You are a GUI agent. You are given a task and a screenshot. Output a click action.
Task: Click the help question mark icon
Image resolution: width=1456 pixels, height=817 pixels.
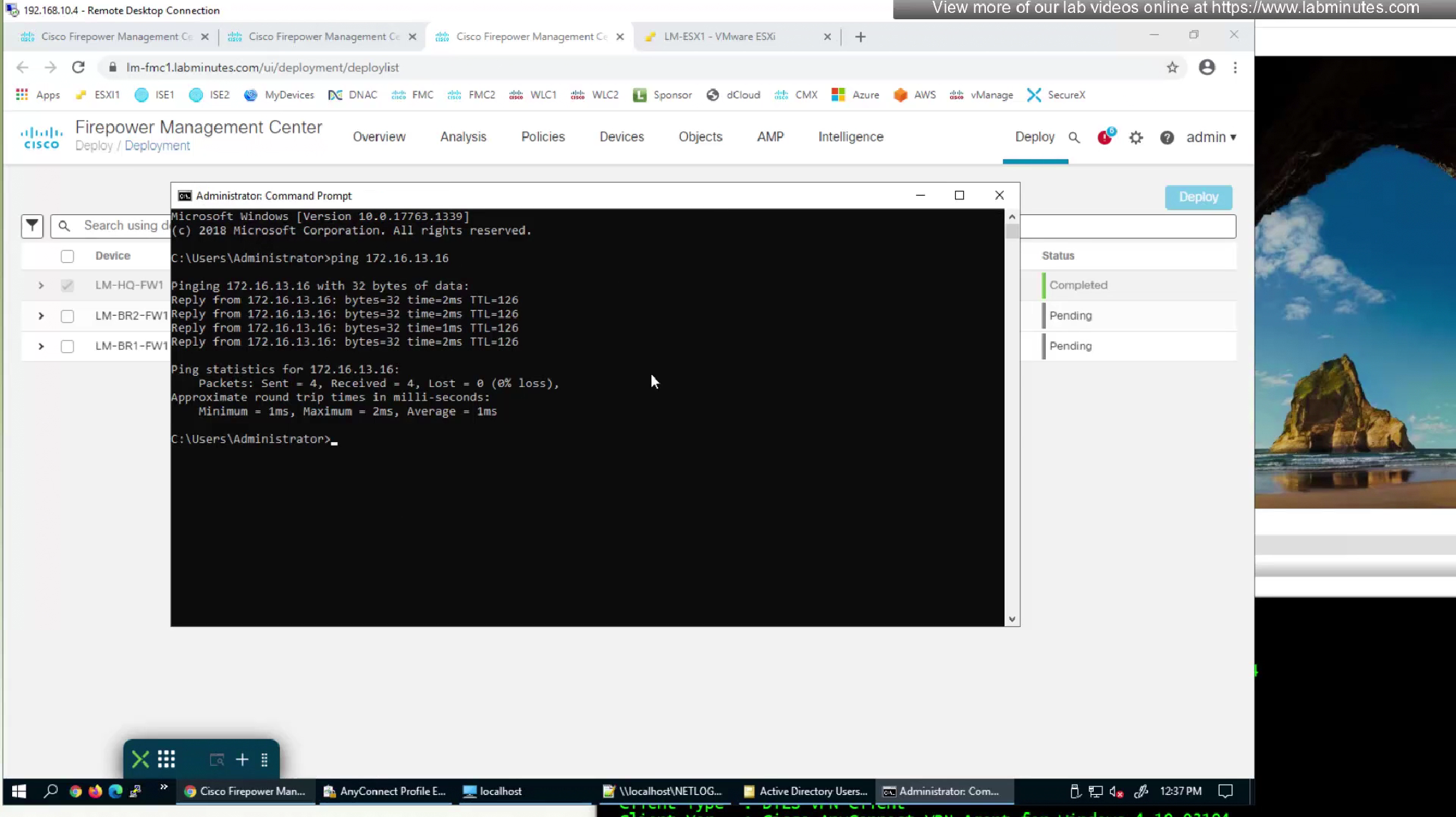[x=1167, y=137]
